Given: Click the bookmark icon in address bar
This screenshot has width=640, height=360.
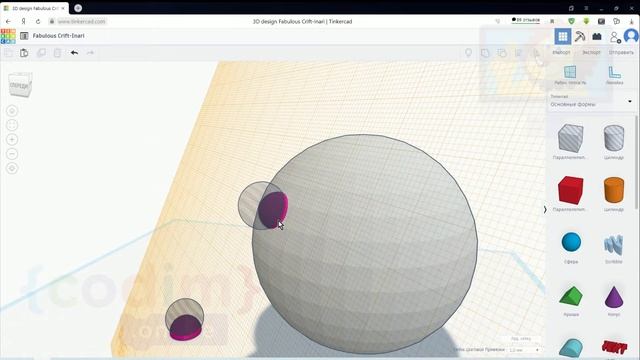Looking at the screenshot, I should click(x=552, y=21).
